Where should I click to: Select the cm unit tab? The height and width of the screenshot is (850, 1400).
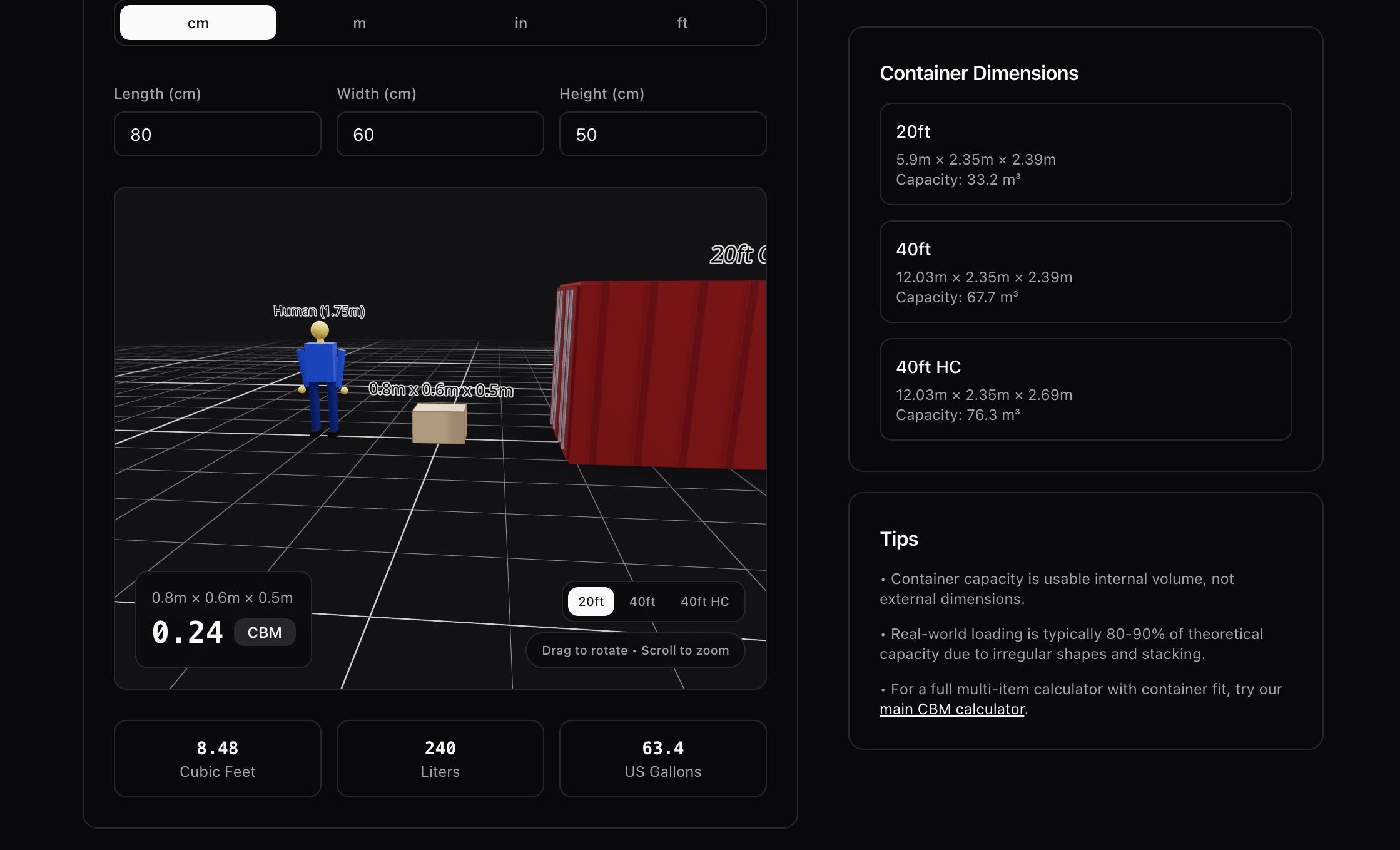coord(198,22)
